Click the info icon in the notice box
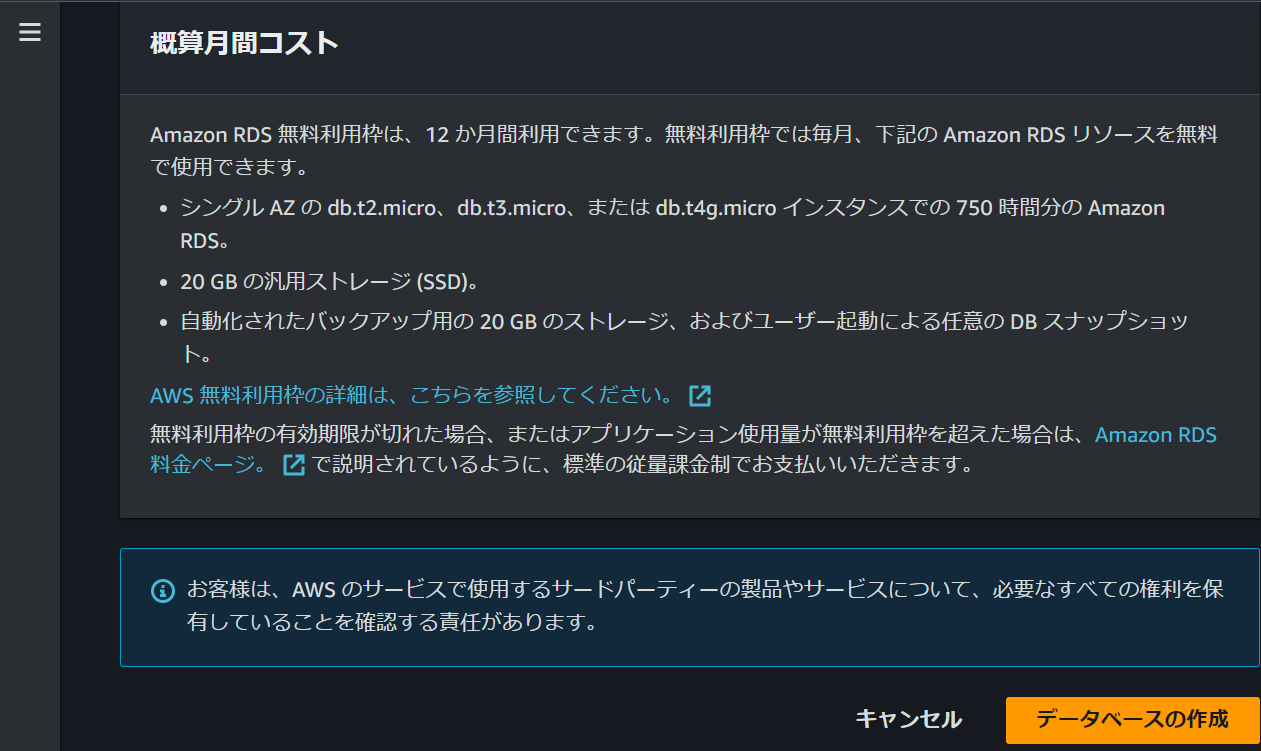The image size is (1261, 751). [162, 591]
